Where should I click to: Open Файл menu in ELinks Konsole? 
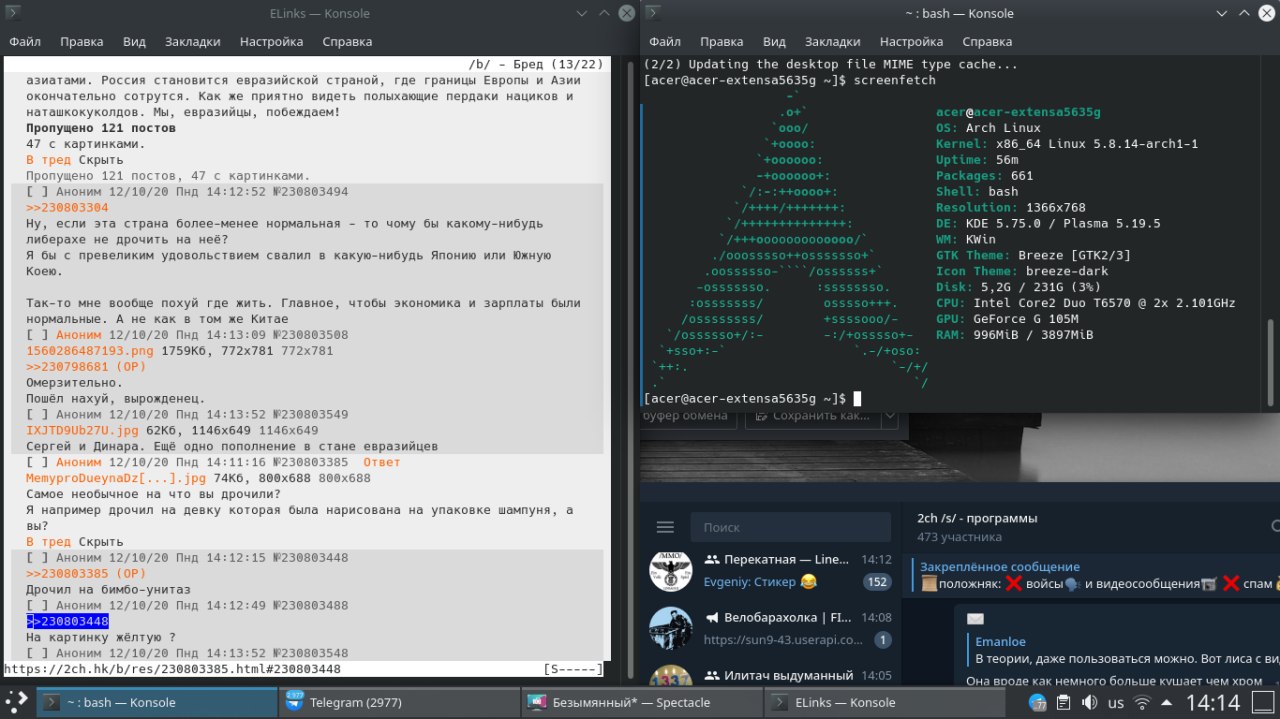pyautogui.click(x=25, y=42)
